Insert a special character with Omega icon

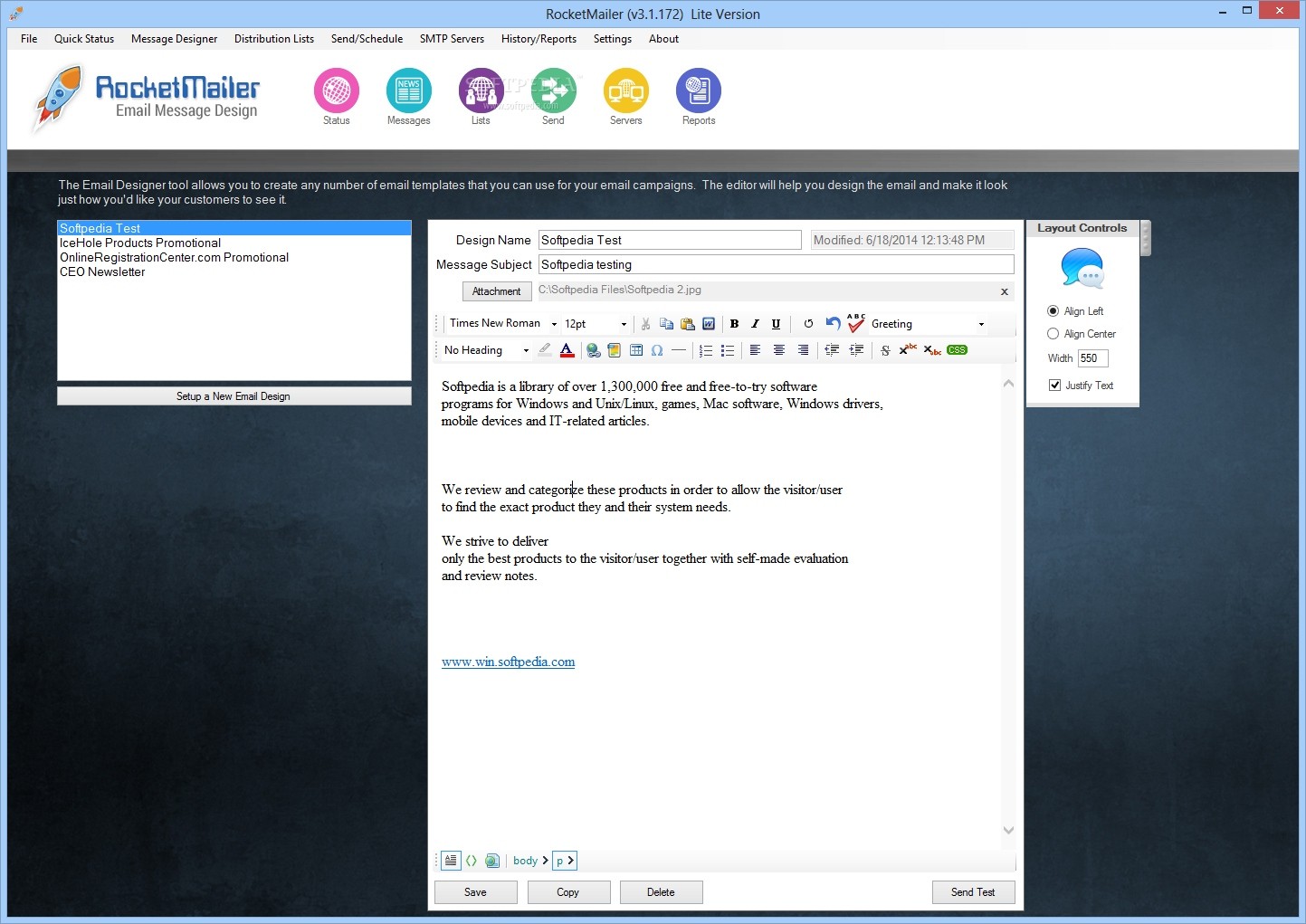pos(657,350)
